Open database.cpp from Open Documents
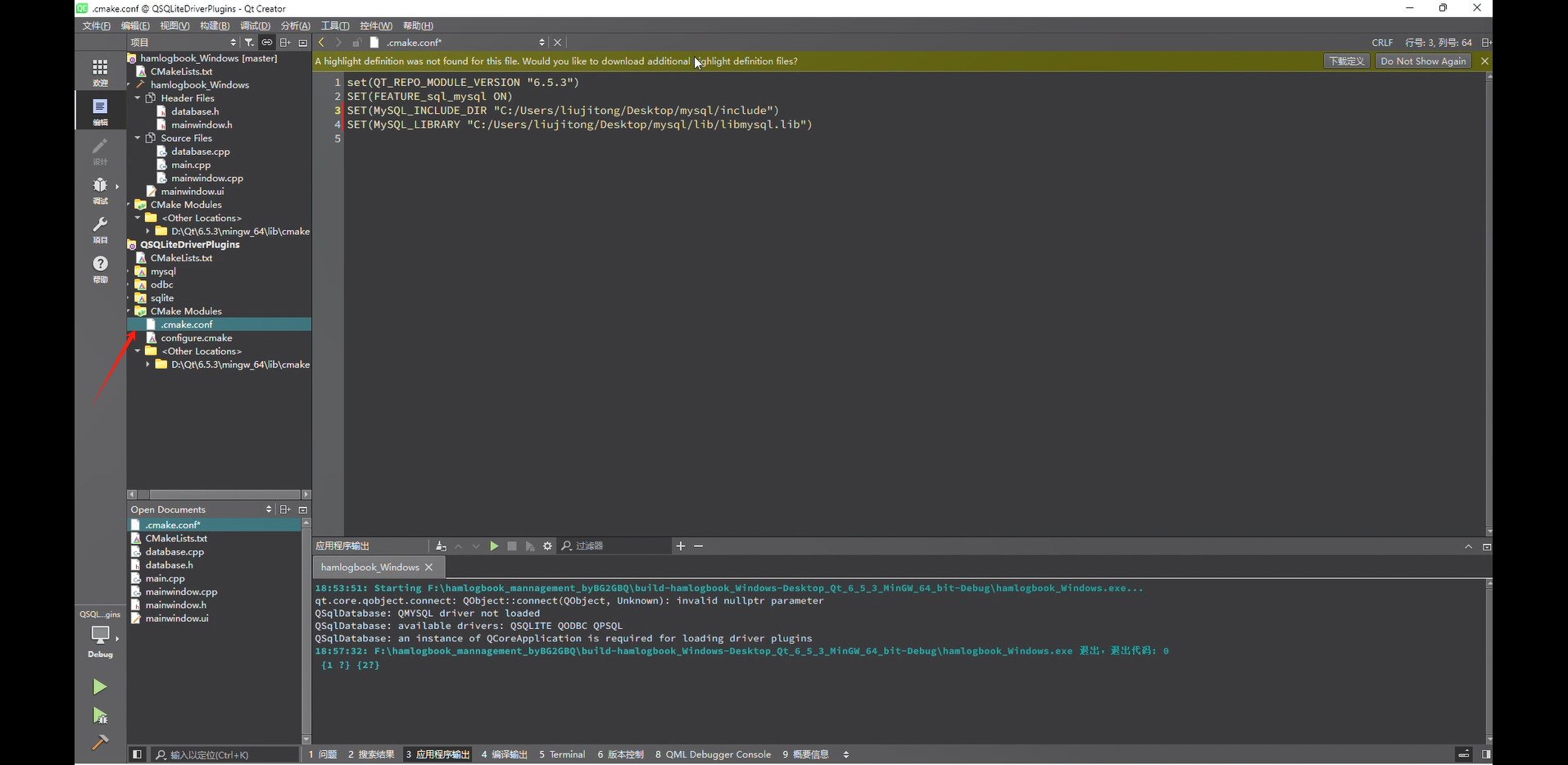1568x765 pixels. point(174,551)
